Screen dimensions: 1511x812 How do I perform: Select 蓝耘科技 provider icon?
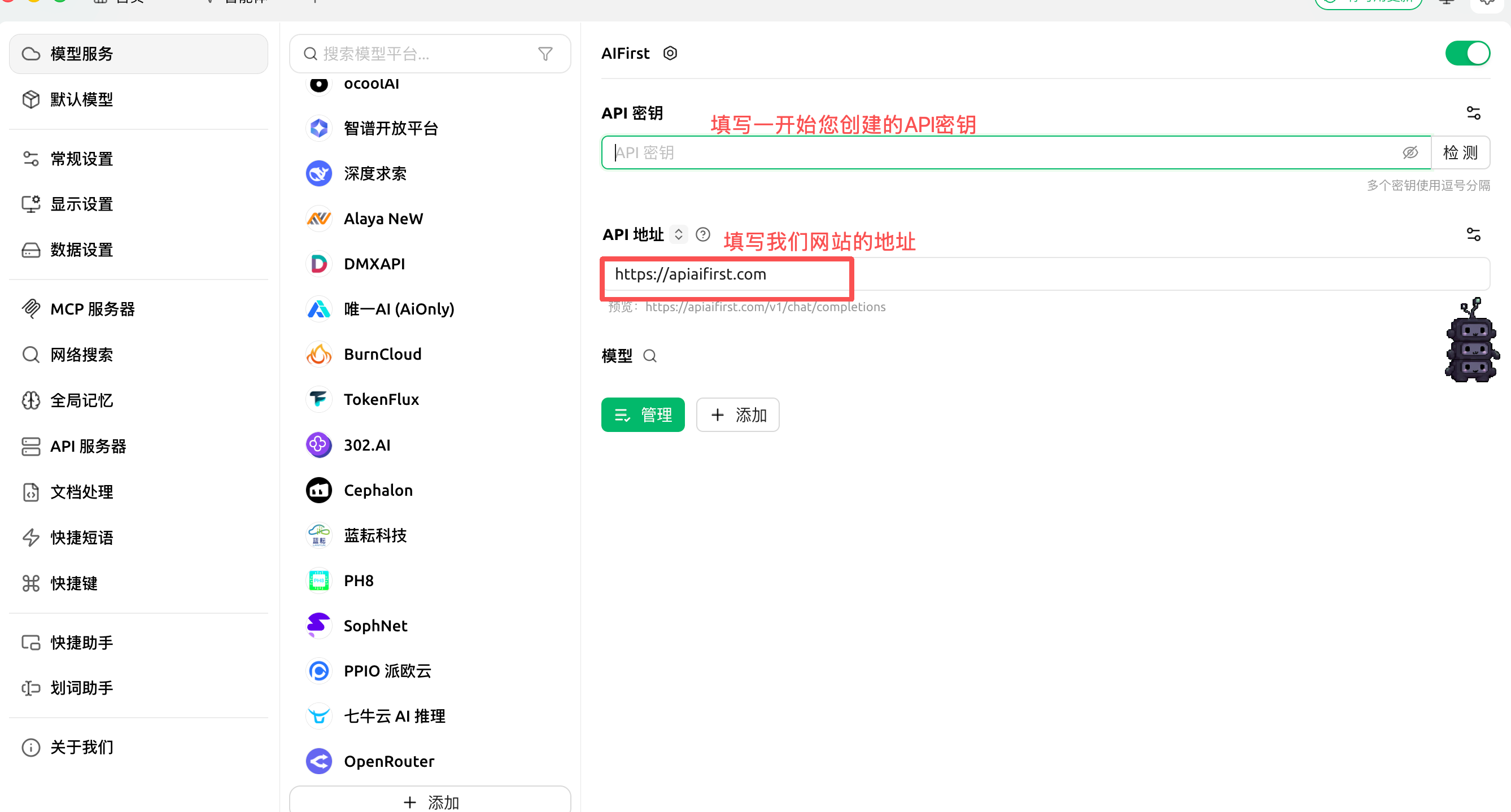pos(318,536)
